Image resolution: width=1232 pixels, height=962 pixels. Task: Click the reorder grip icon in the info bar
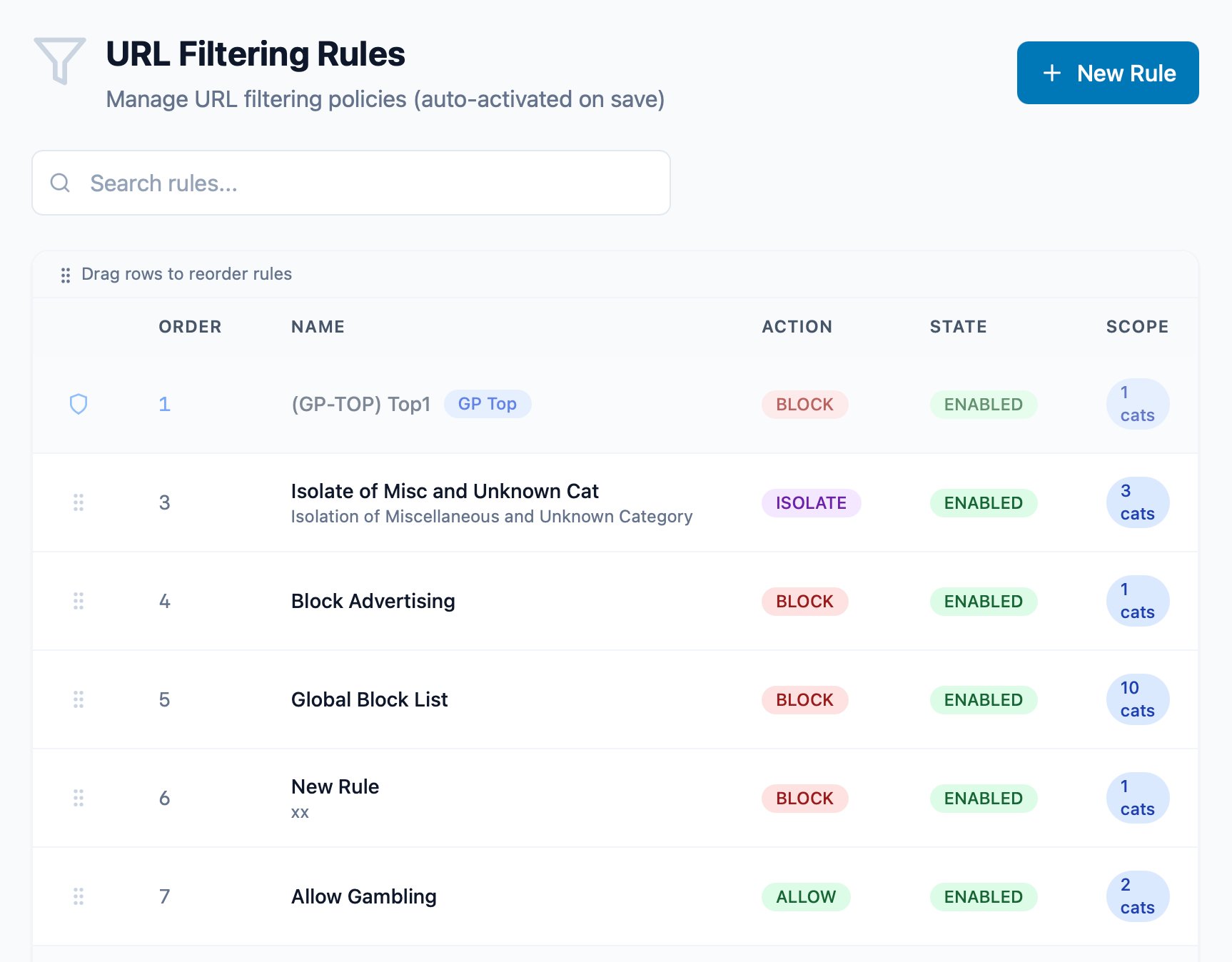pos(65,274)
